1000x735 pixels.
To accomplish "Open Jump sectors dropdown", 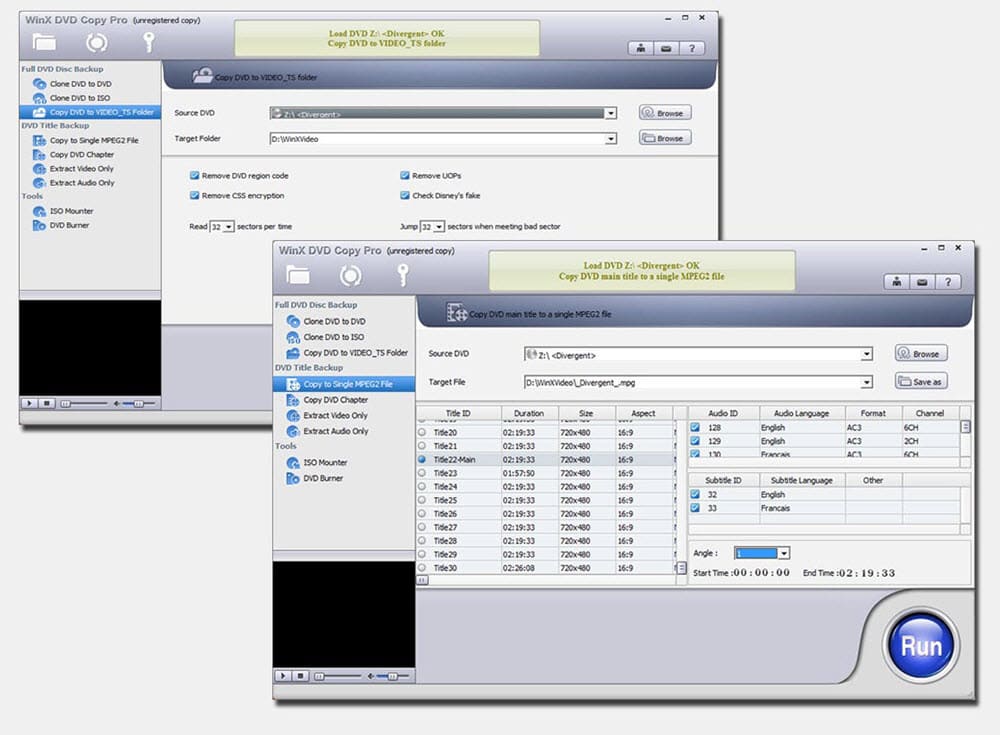I will click(x=438, y=226).
